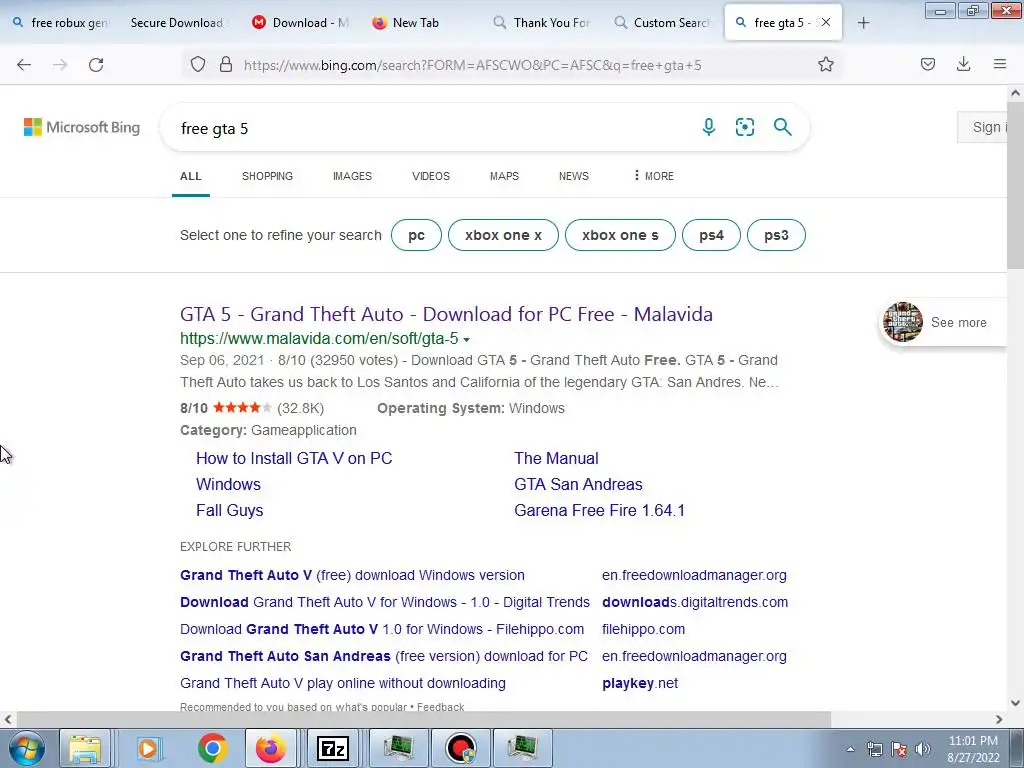Open GTA 5 Malavida result title
This screenshot has height=768, width=1024.
pos(446,314)
